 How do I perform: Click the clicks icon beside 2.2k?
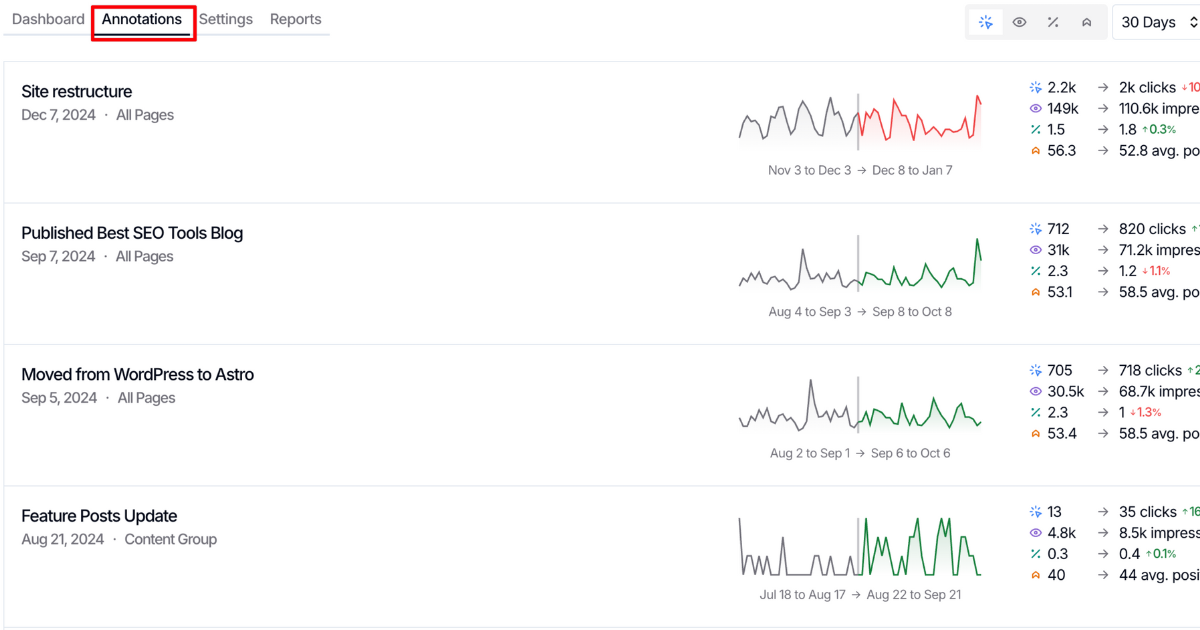1036,87
